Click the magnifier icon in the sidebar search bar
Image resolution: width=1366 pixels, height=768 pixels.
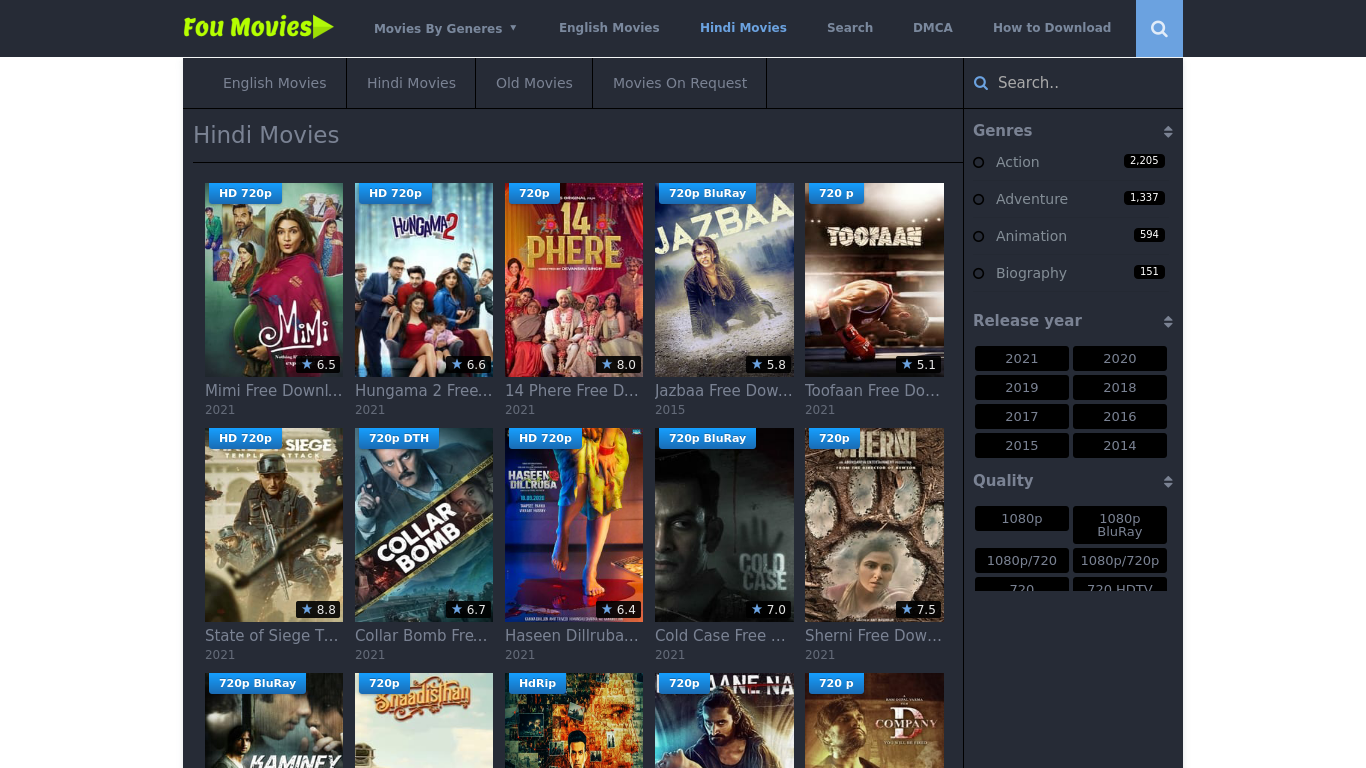(980, 83)
